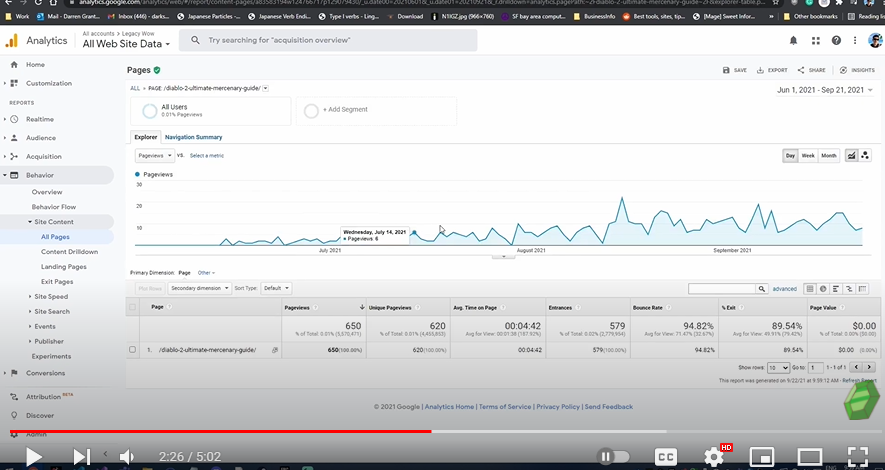Switch to comparison view icon

click(x=849, y=289)
